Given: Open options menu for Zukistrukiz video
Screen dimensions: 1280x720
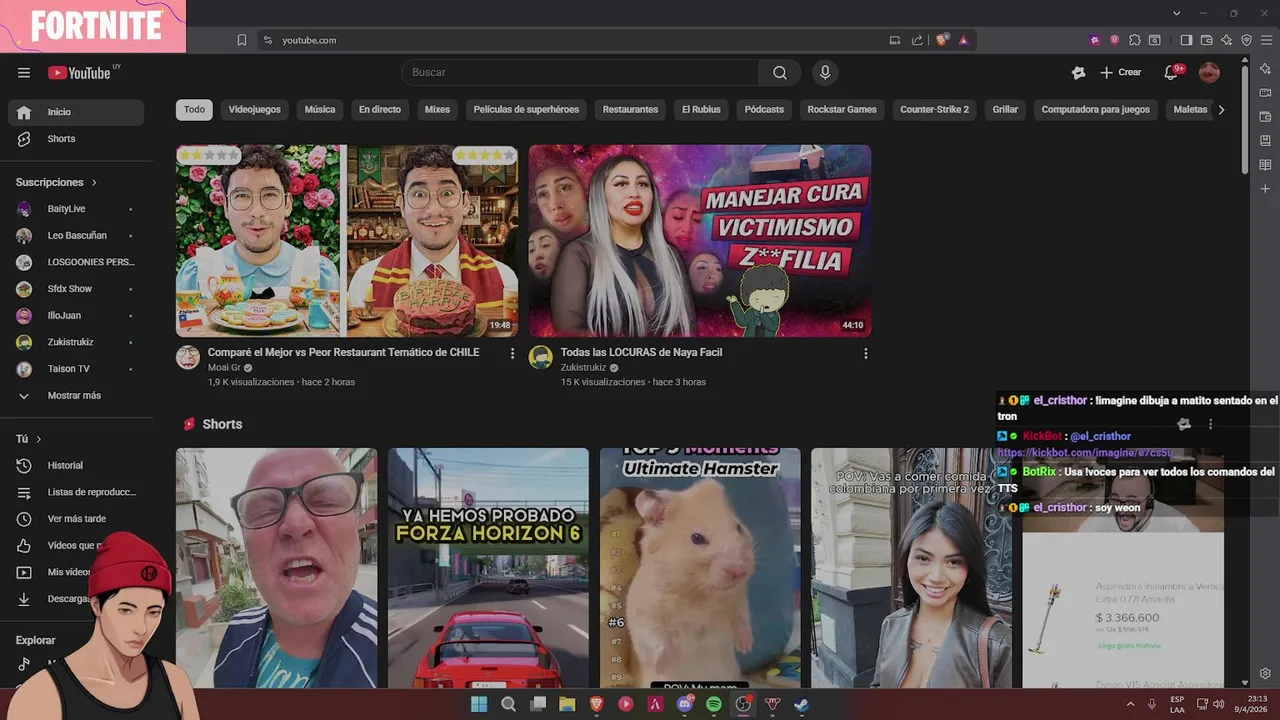Looking at the screenshot, I should click(x=866, y=353).
